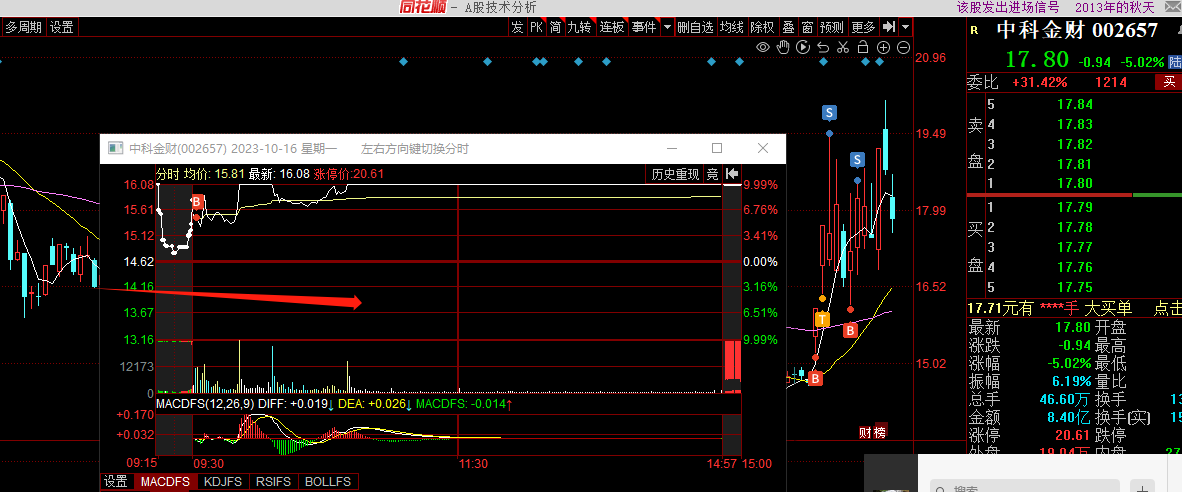1182x492 pixels.
Task: Click the red 买 button near 委比
Action: click(1168, 81)
